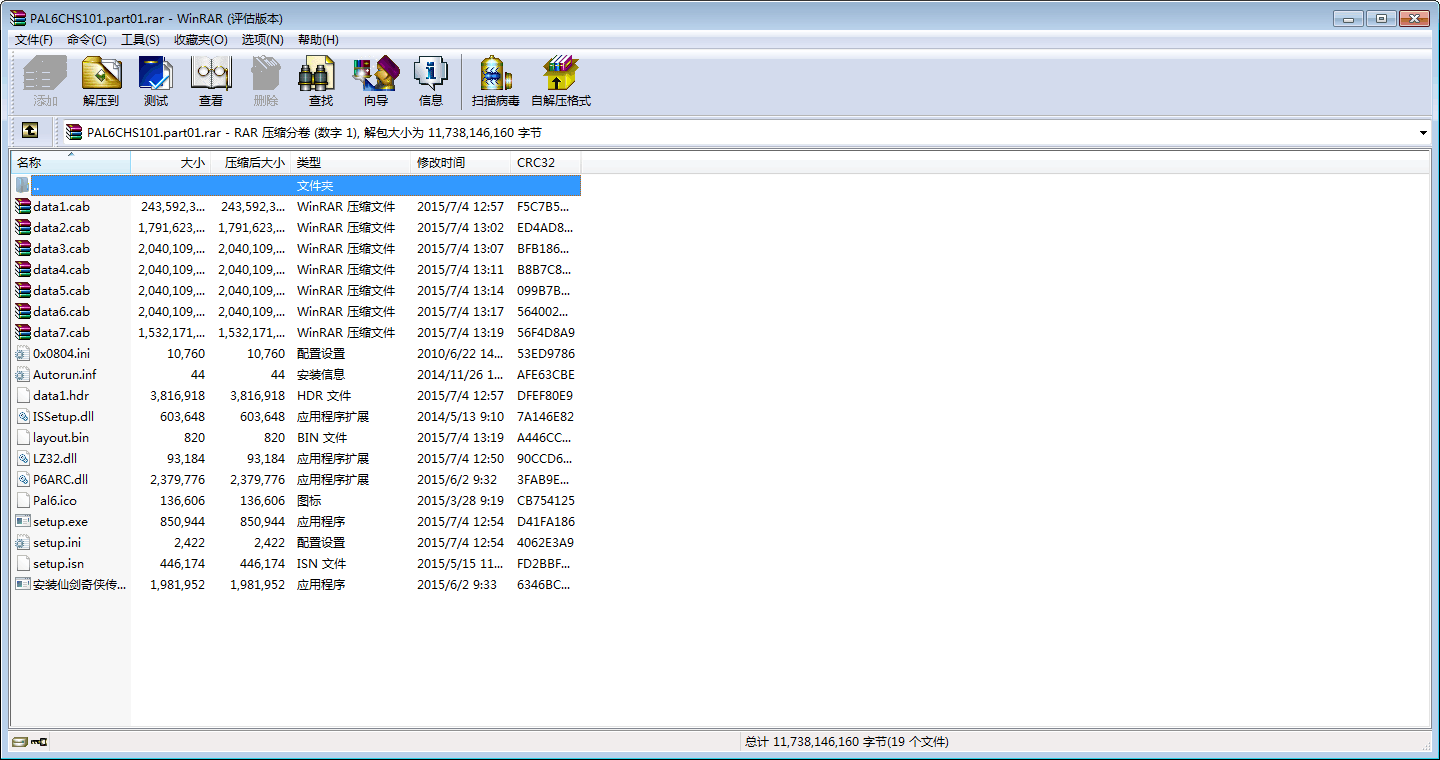Select the 安装仙剑奇侠传 file row
1440x760 pixels.
pos(297,584)
